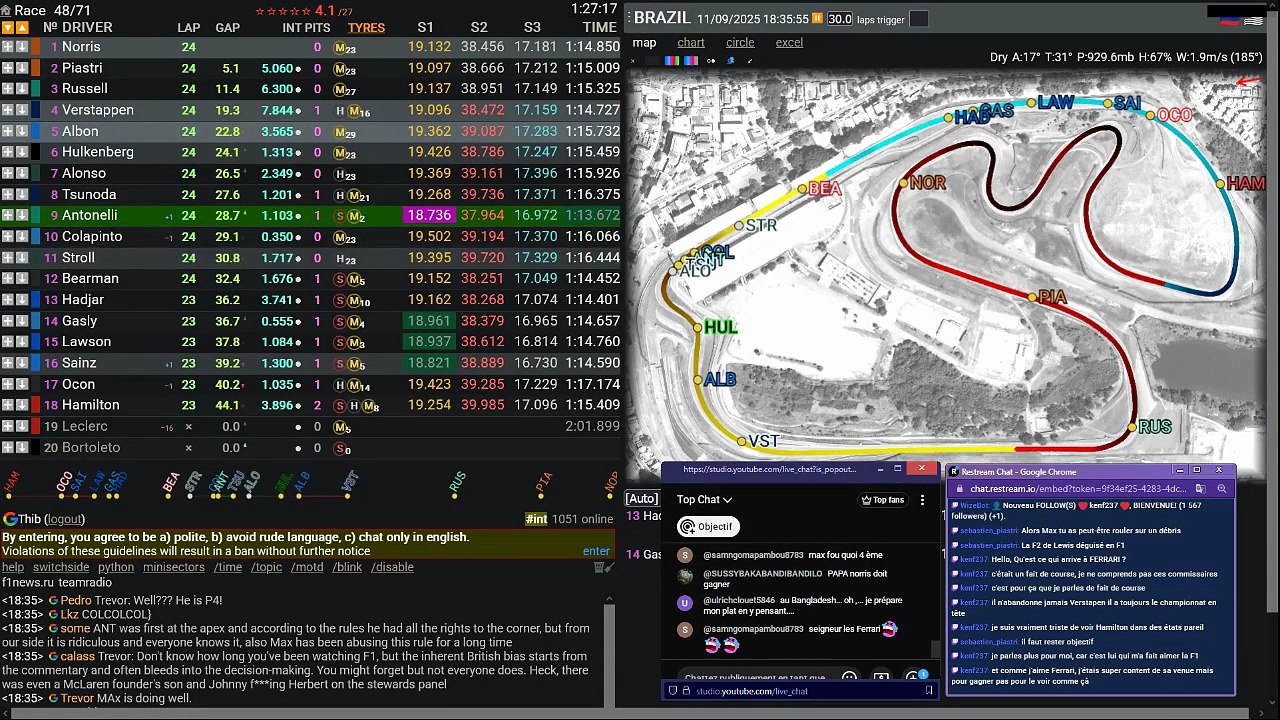Click the DRIVER column header
This screenshot has width=1280, height=720.
coord(87,28)
